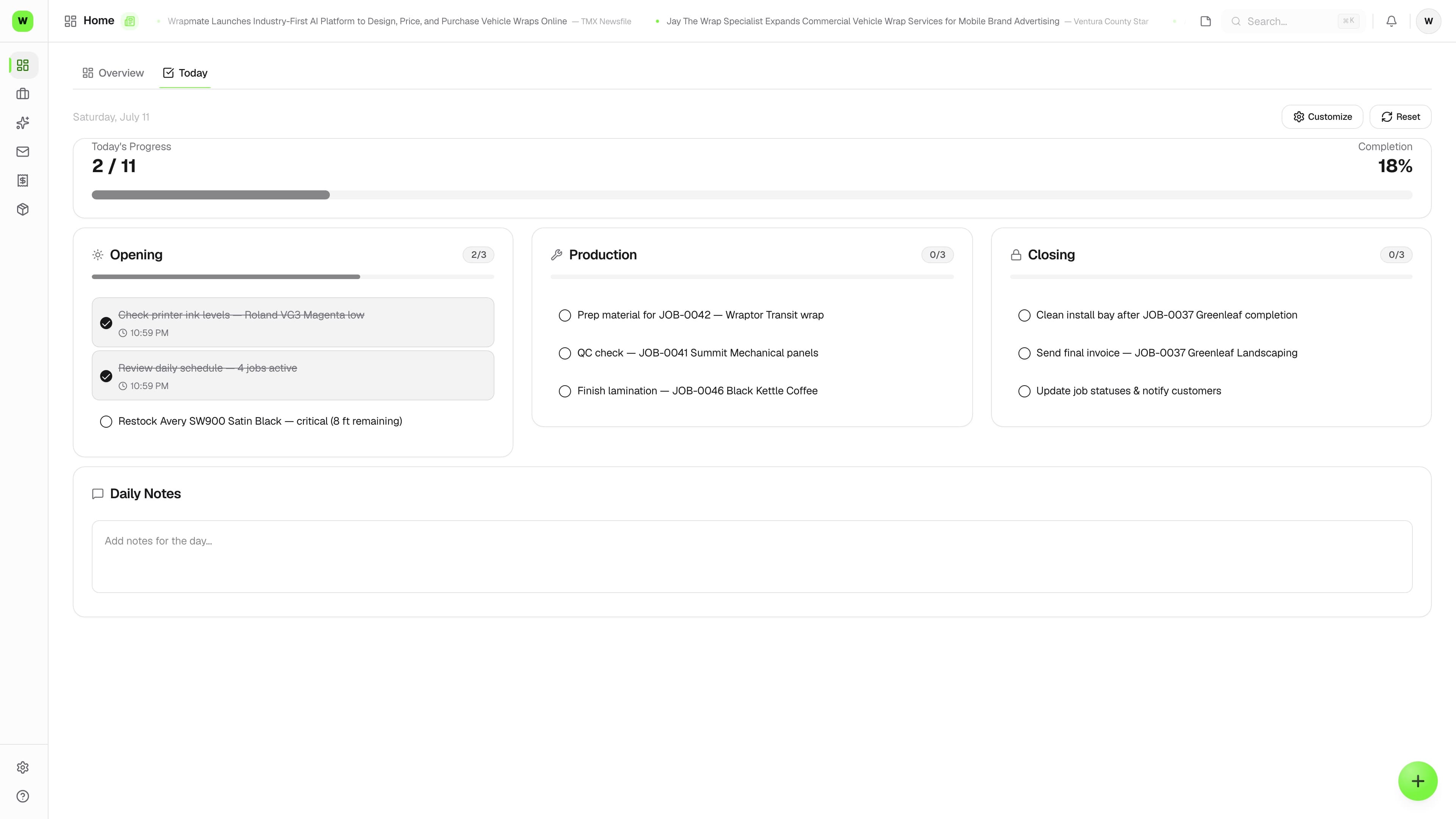Click the notes page icon in top bar

coord(1206,21)
